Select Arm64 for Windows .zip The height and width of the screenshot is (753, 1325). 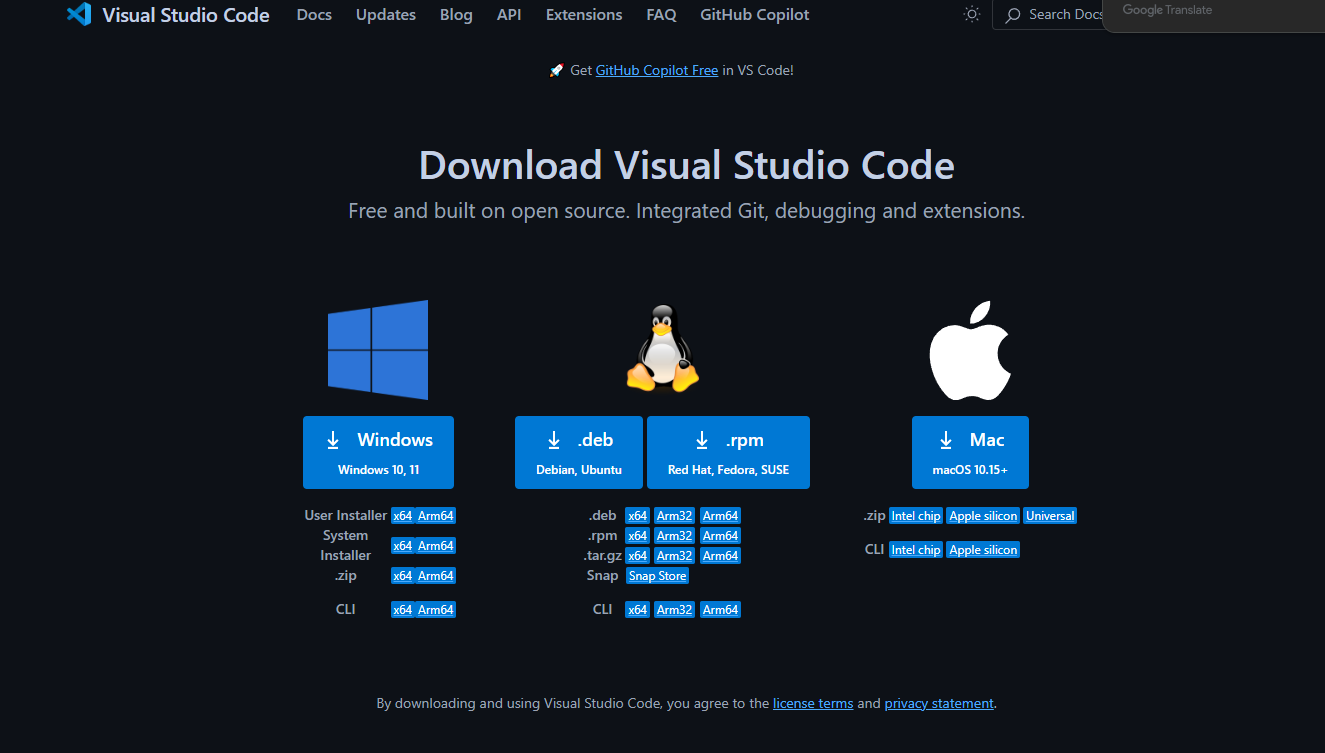click(436, 576)
